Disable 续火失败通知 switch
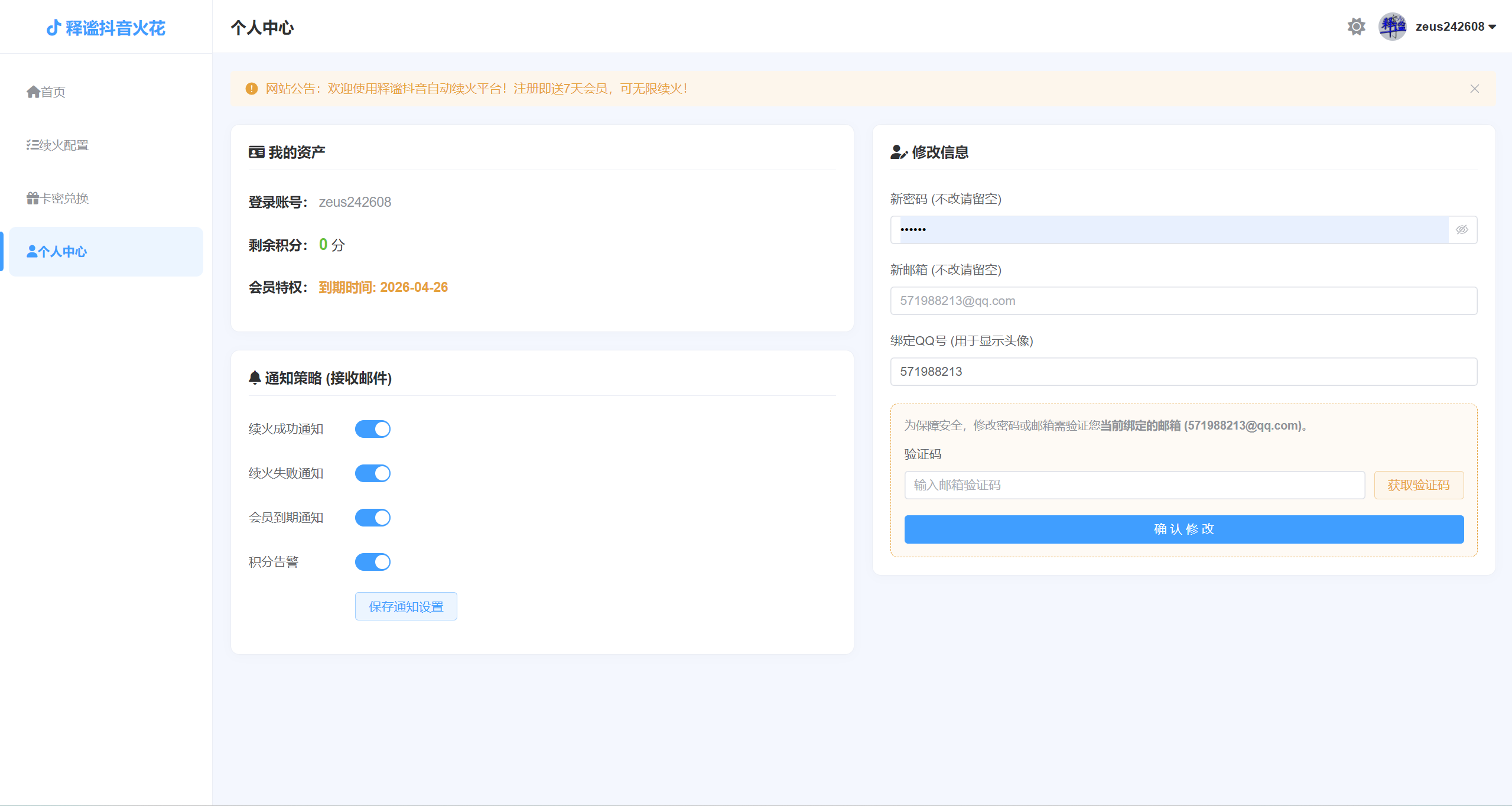Image resolution: width=1512 pixels, height=806 pixels. (x=372, y=473)
